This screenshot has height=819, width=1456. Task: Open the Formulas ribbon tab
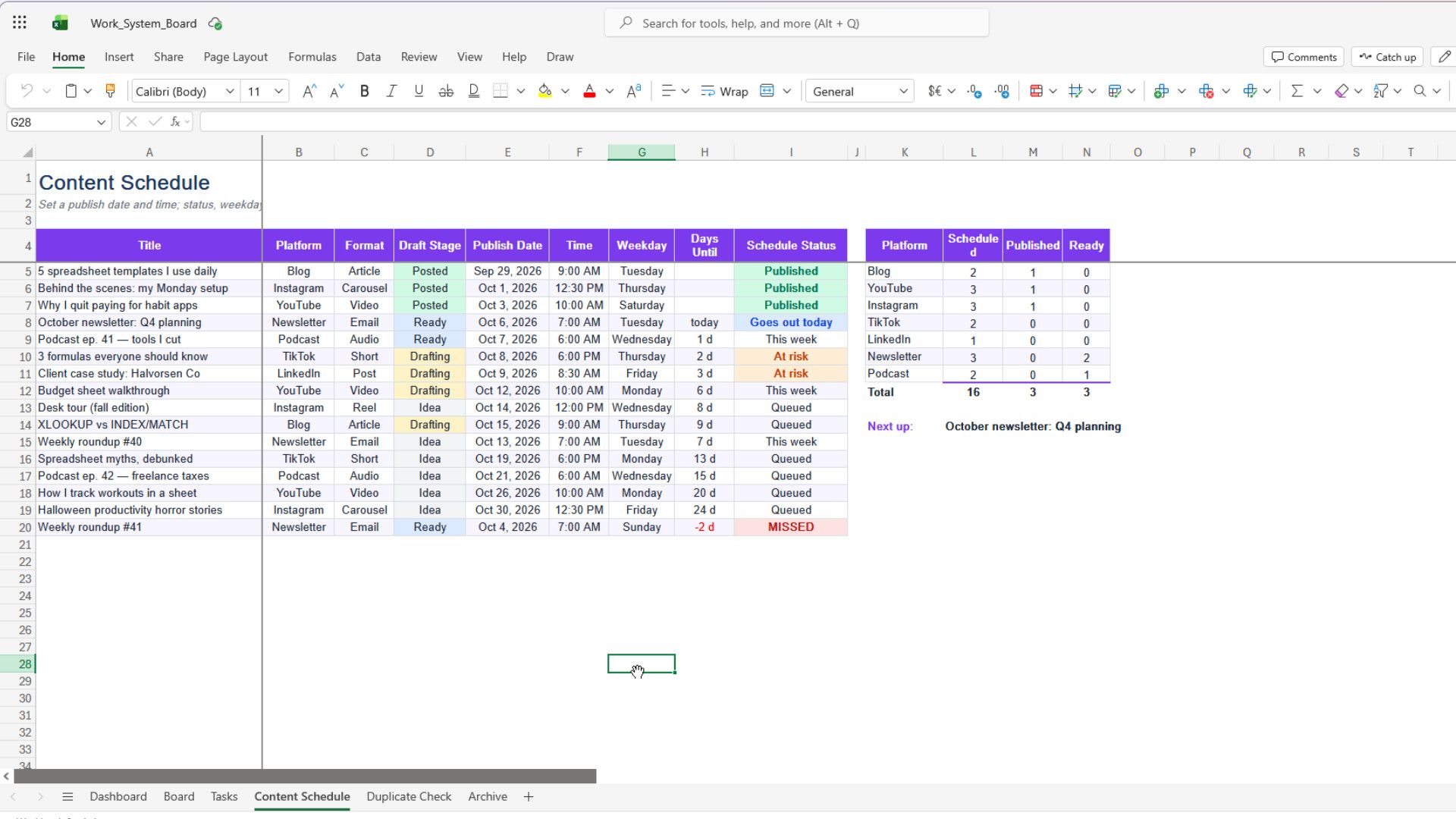click(x=312, y=57)
